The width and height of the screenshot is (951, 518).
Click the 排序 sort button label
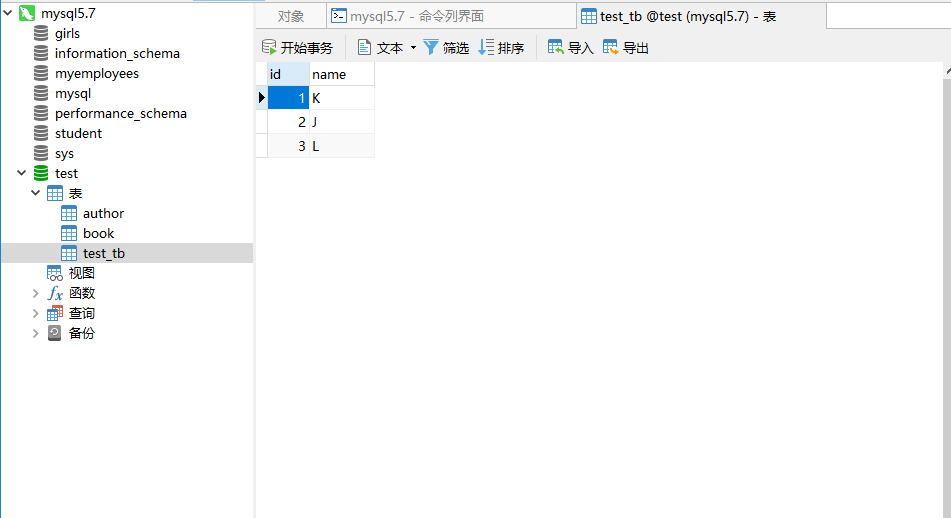coord(511,48)
